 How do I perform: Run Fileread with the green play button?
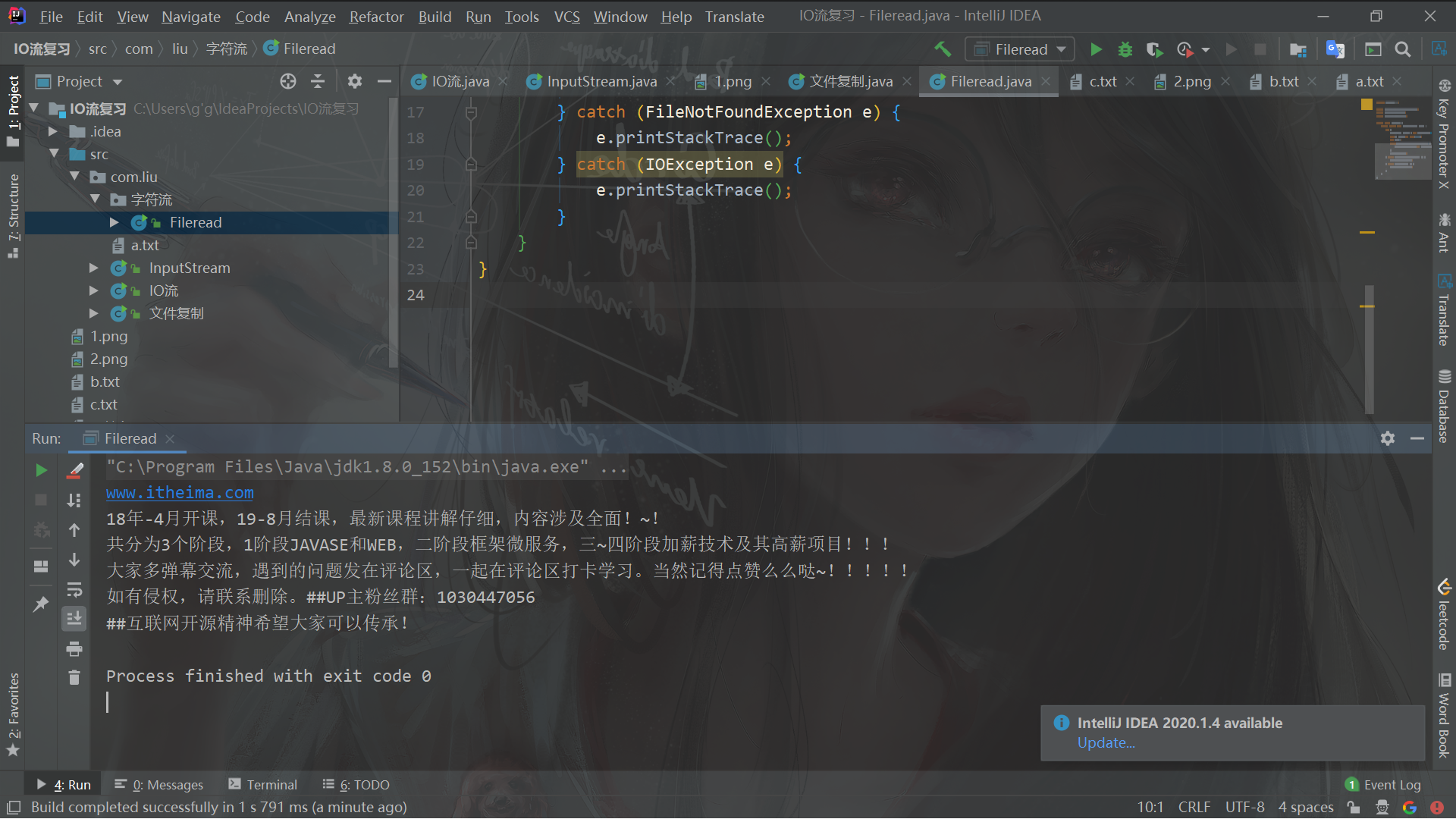coord(1096,49)
